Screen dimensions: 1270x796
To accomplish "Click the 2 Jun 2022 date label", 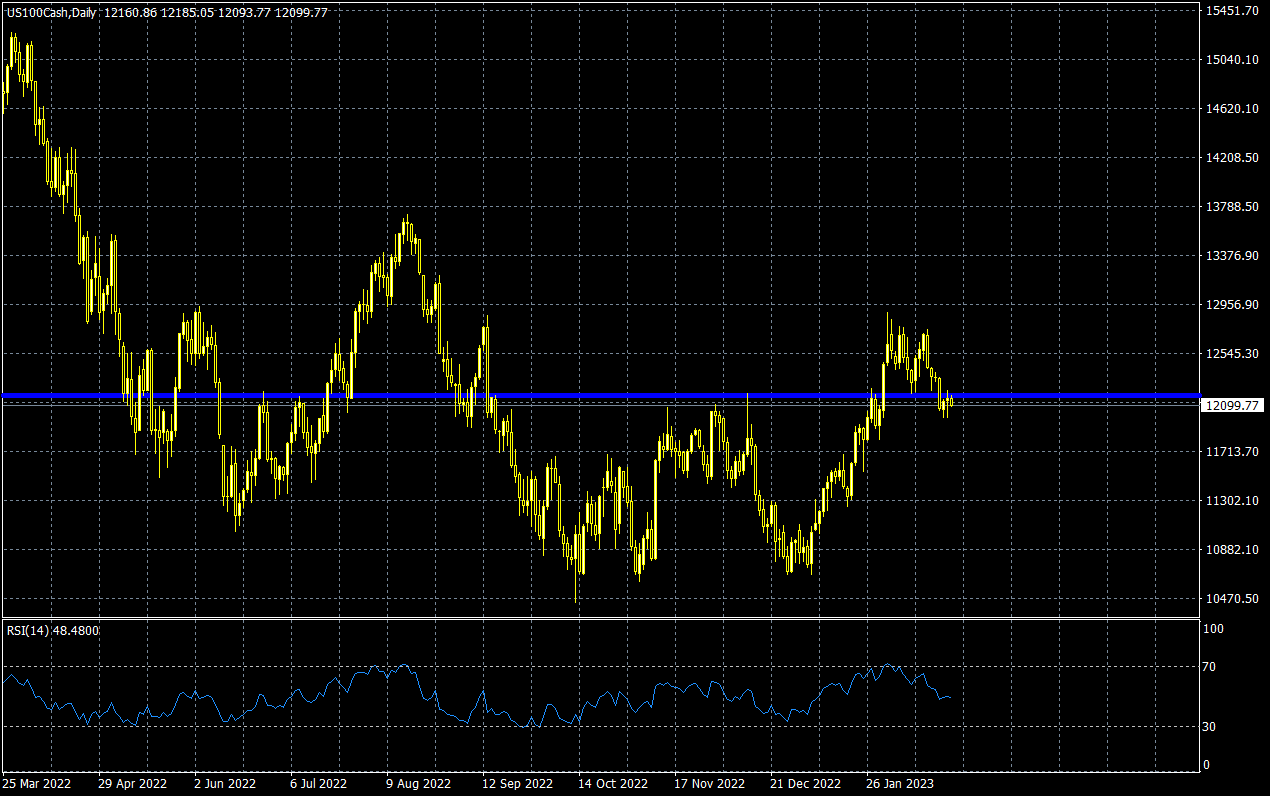I will (x=225, y=784).
